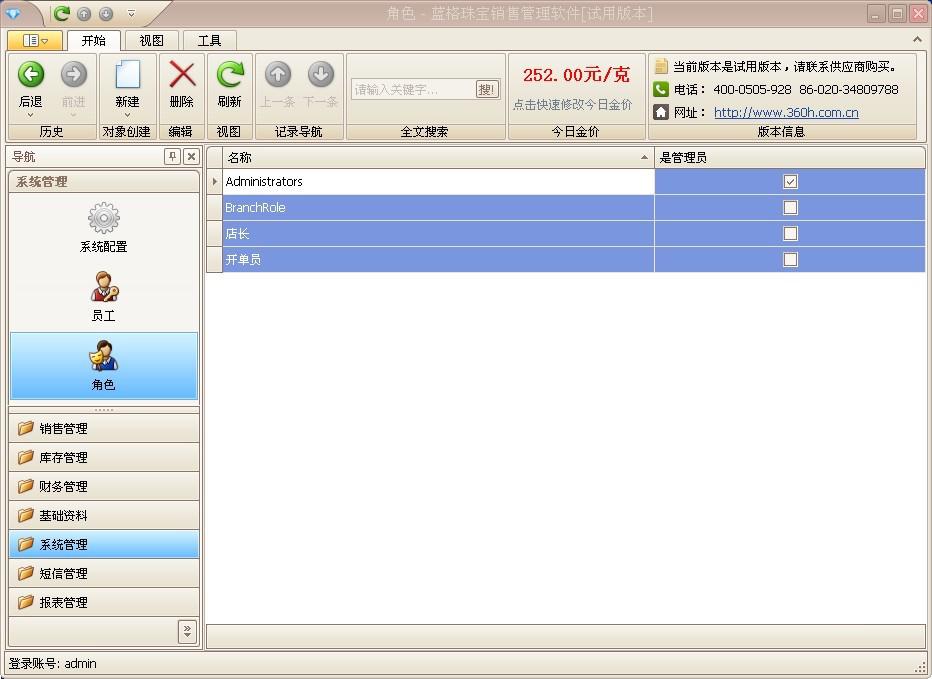The width and height of the screenshot is (932, 679).
Task: Open quick access toolbar customize dropdown
Action: point(132,13)
